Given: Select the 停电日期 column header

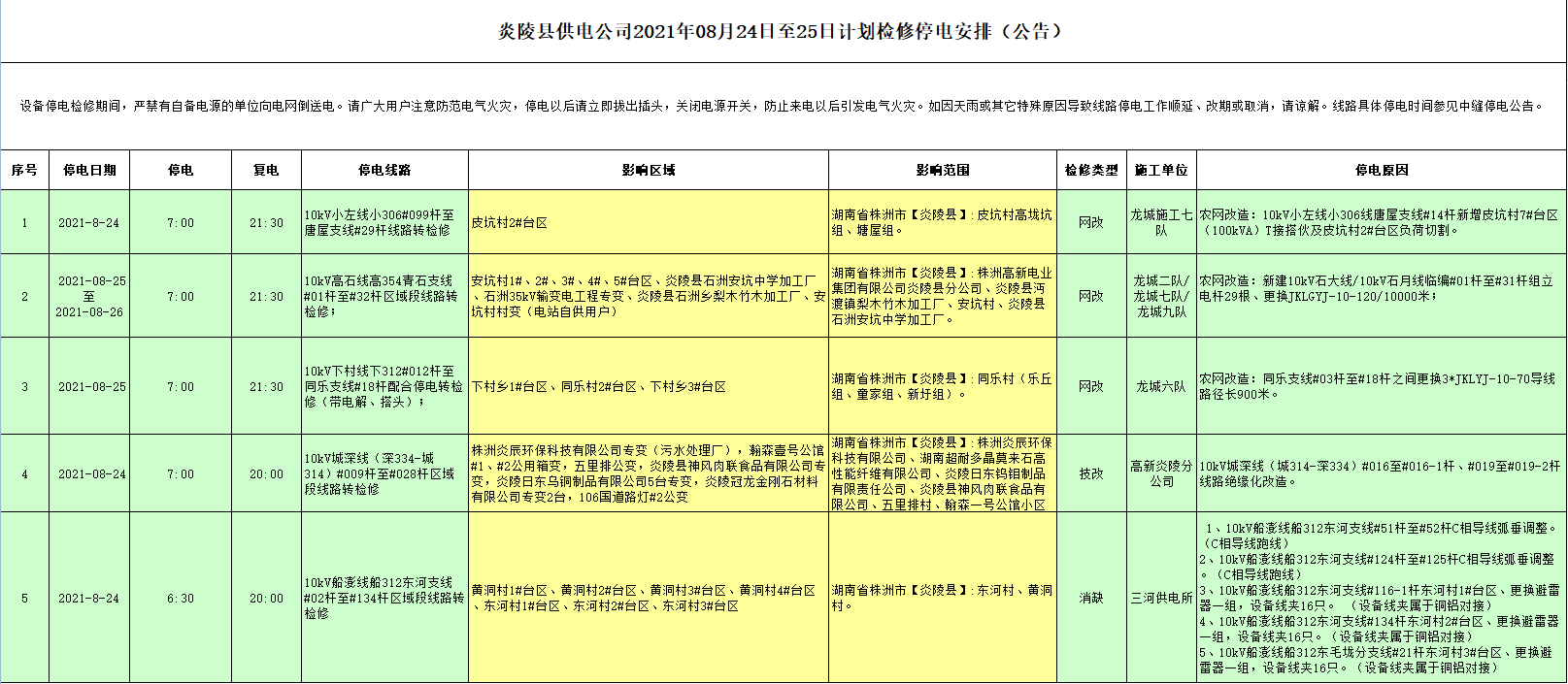Looking at the screenshot, I should (x=89, y=170).
